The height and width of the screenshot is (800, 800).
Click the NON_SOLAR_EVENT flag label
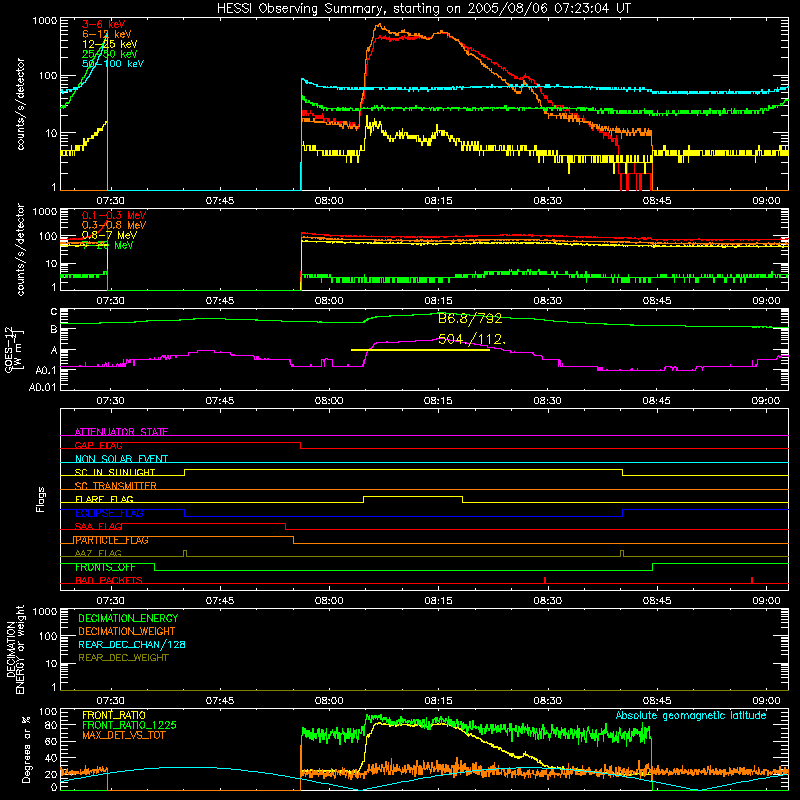tap(121, 459)
